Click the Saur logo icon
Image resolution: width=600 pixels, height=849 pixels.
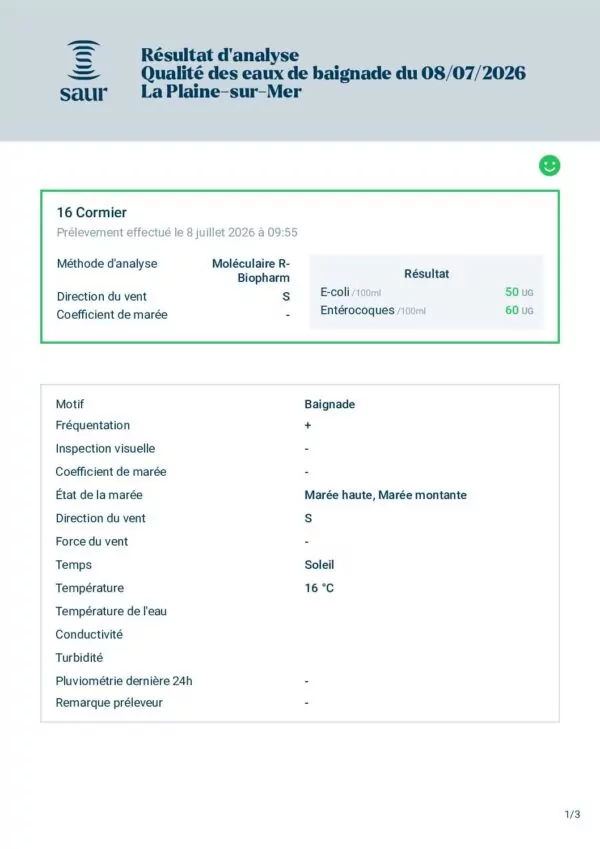coord(83,71)
